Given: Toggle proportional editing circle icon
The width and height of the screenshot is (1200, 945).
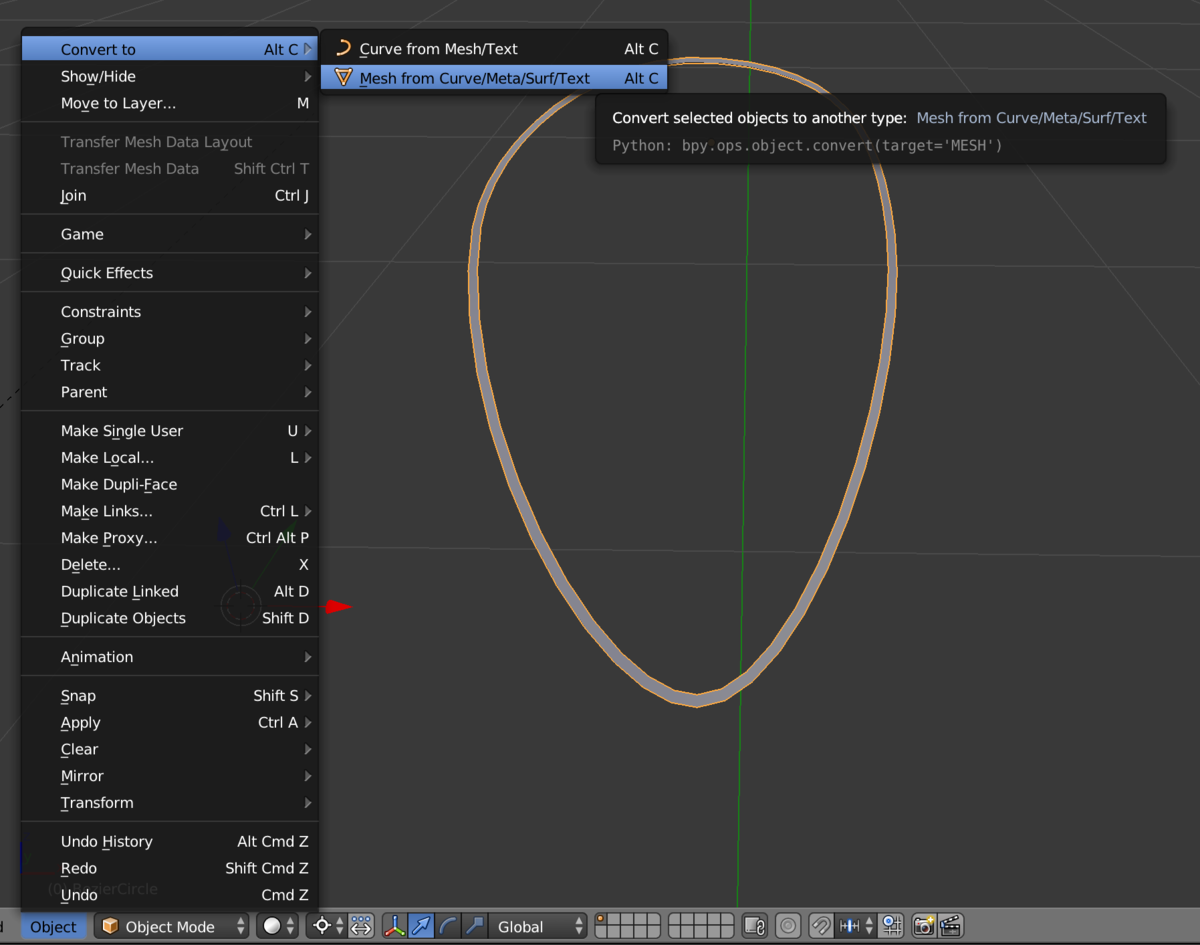Looking at the screenshot, I should point(788,927).
